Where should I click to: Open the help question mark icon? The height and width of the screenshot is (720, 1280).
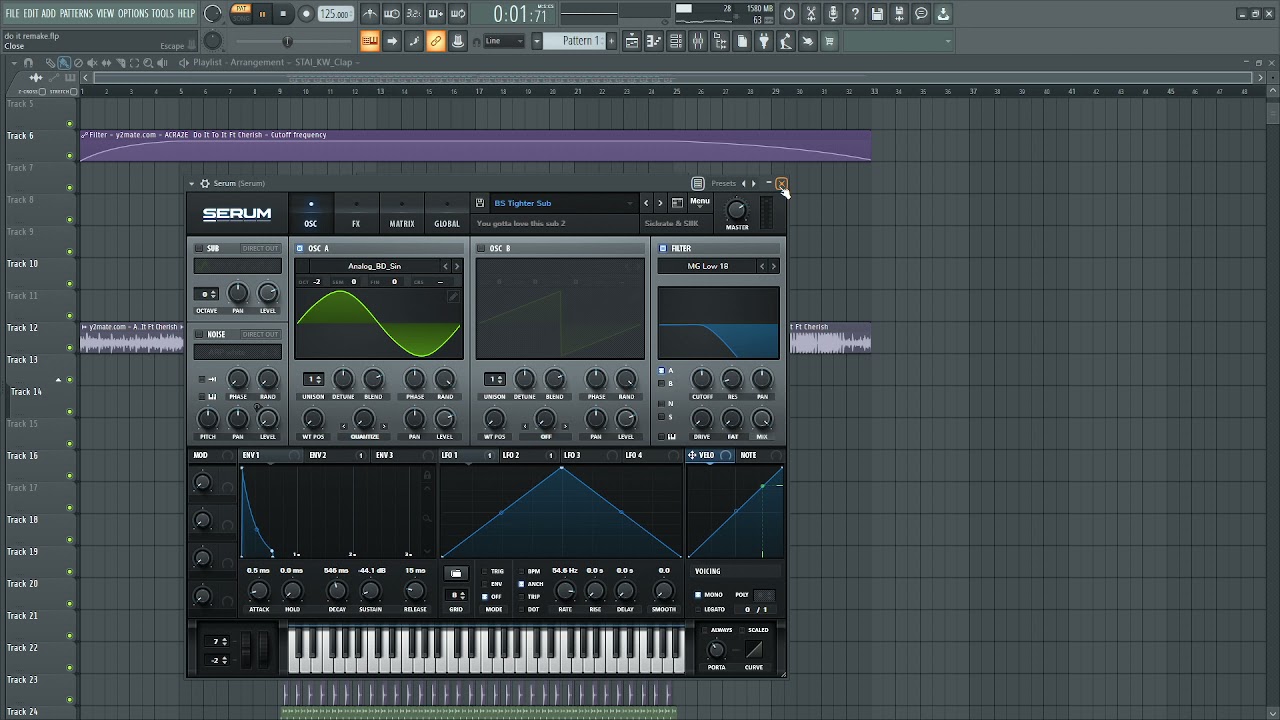[855, 14]
